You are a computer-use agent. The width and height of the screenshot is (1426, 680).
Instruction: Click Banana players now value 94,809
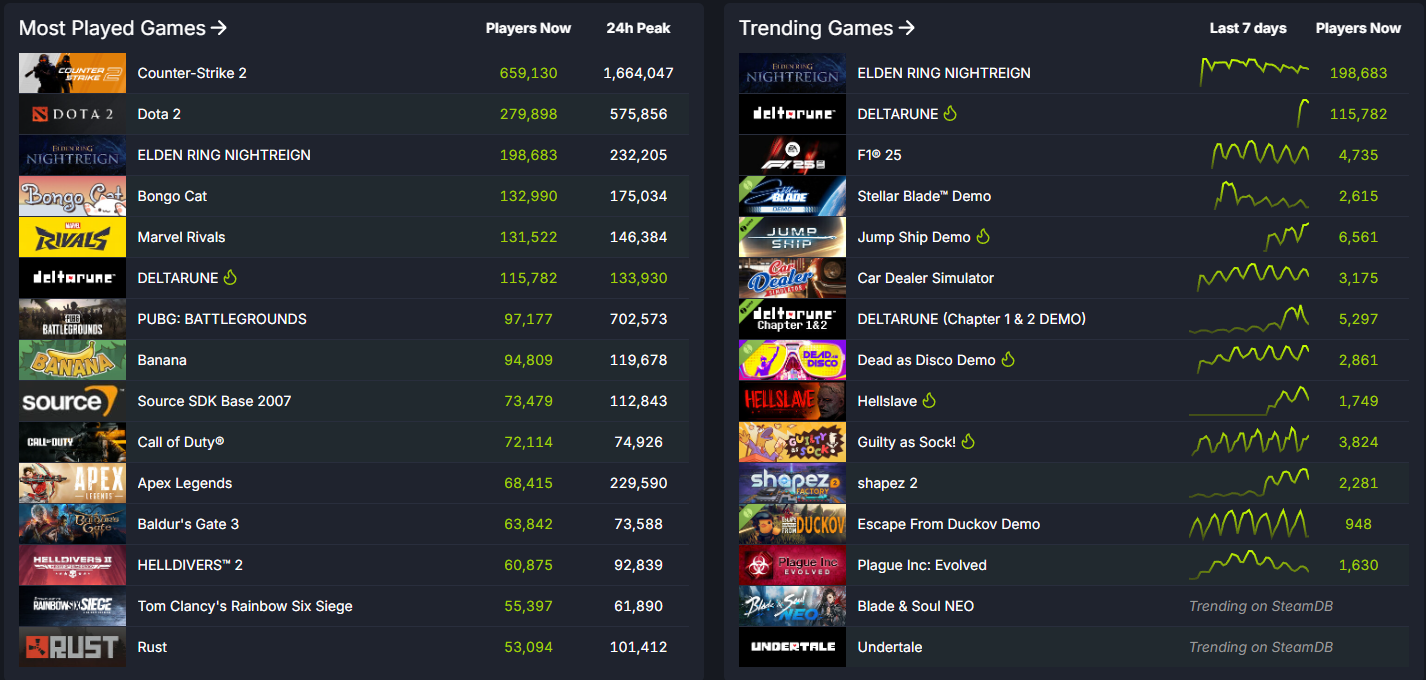[x=528, y=360]
